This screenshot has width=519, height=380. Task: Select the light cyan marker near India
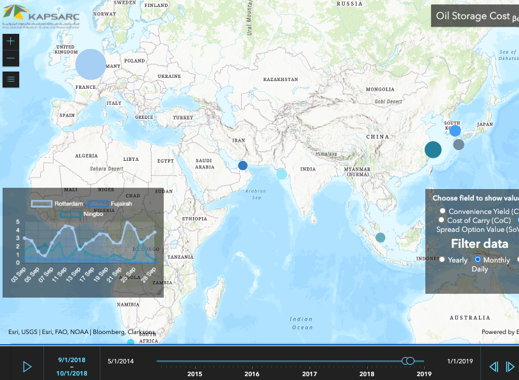(x=282, y=174)
